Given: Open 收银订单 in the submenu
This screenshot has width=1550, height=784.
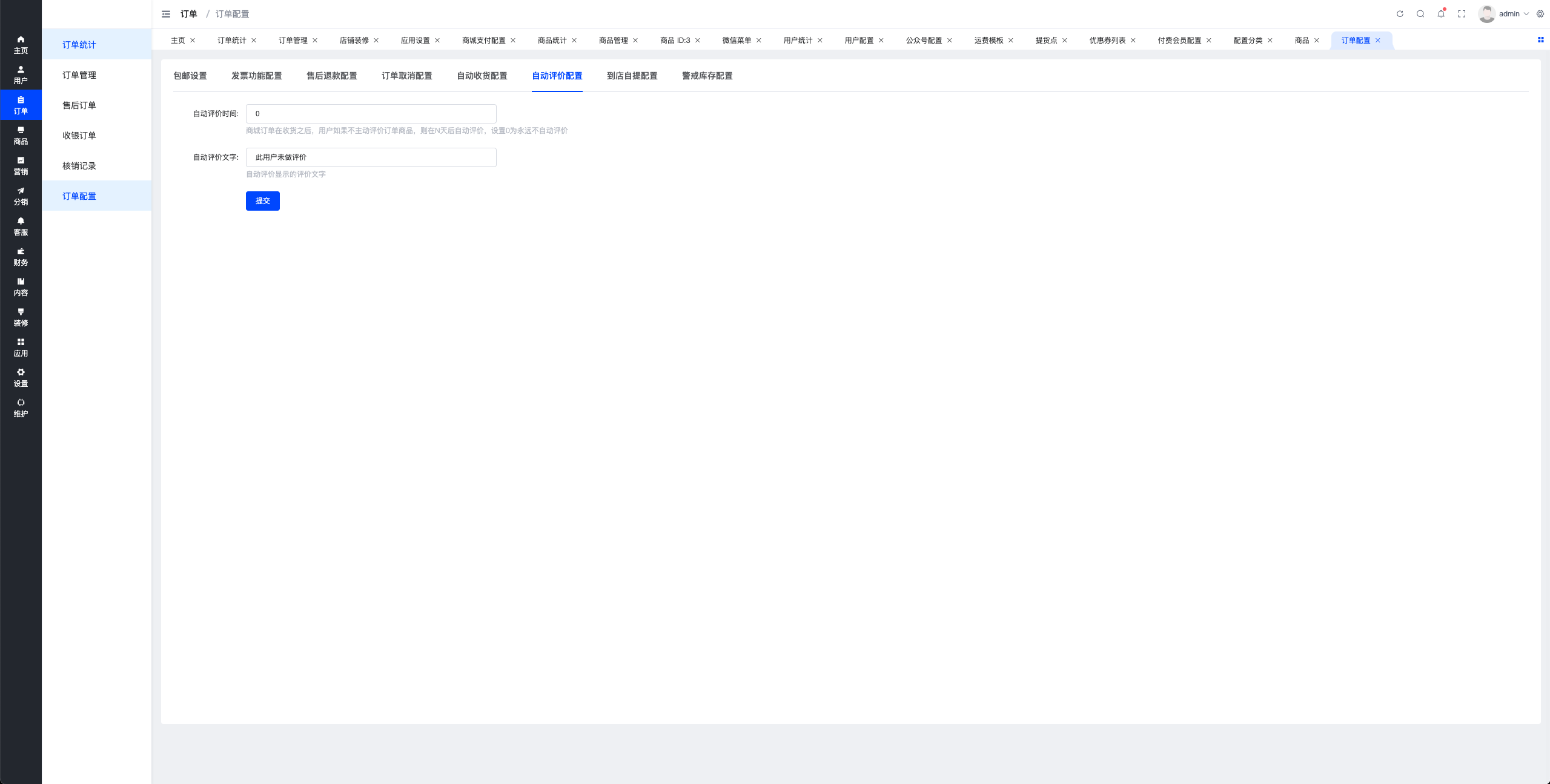Looking at the screenshot, I should click(97, 136).
